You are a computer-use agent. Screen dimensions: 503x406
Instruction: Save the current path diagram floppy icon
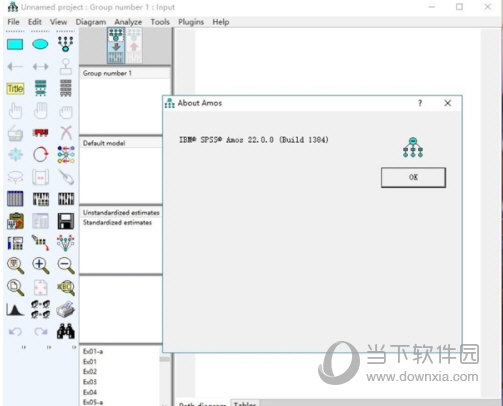coord(66,221)
